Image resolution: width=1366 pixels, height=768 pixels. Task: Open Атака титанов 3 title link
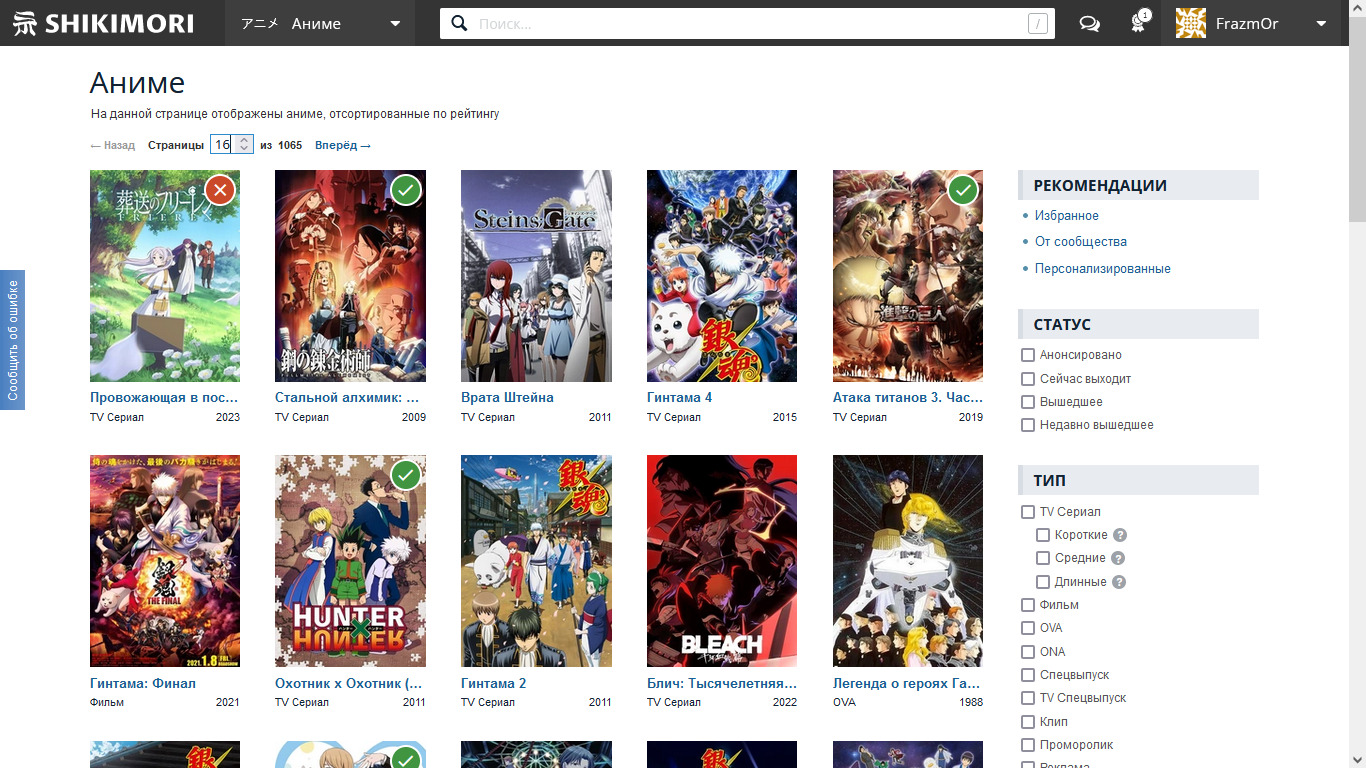(908, 398)
